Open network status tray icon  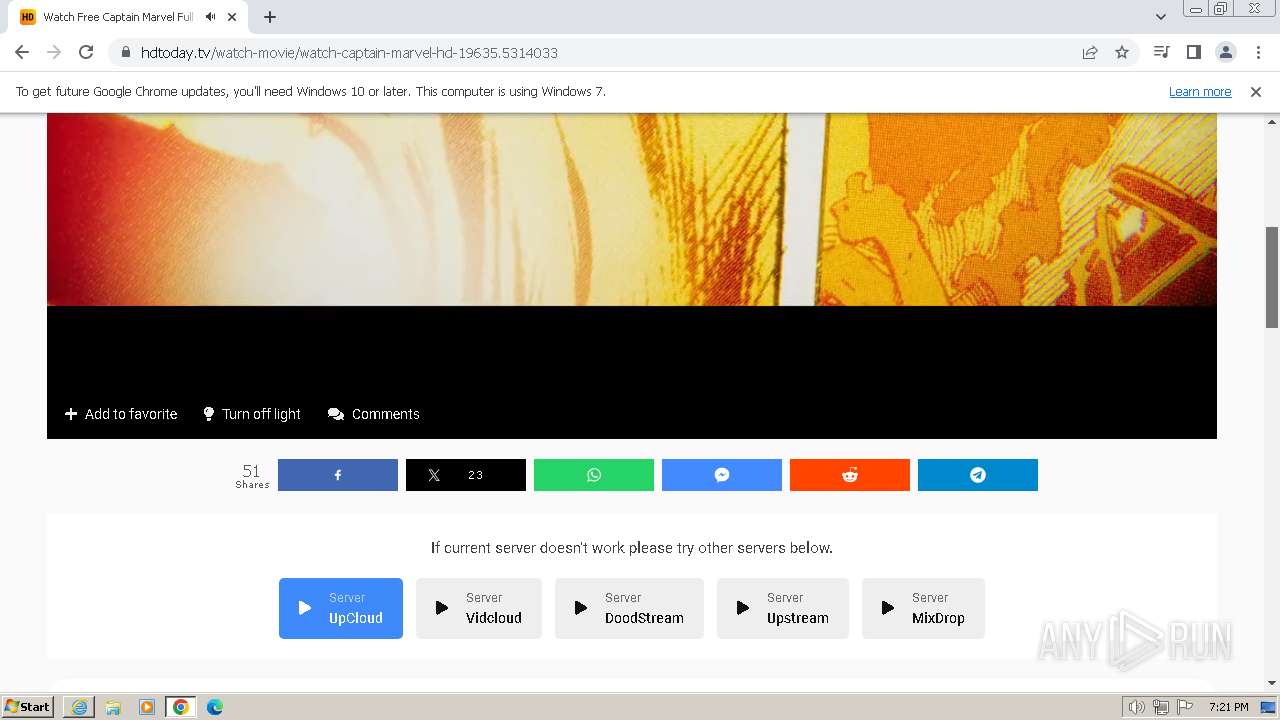(1161, 707)
